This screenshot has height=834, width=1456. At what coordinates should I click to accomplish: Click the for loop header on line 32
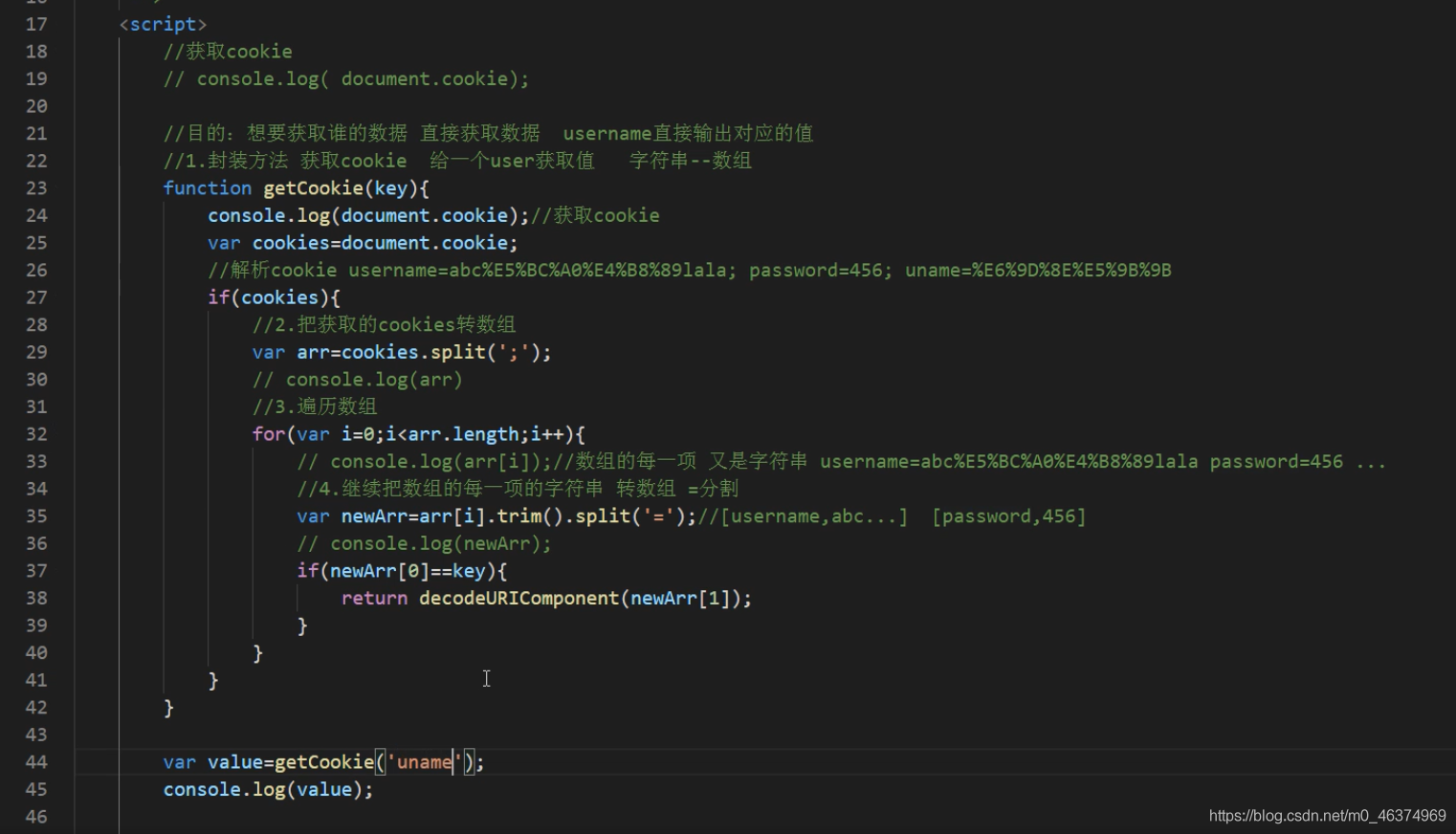pyautogui.click(x=418, y=434)
